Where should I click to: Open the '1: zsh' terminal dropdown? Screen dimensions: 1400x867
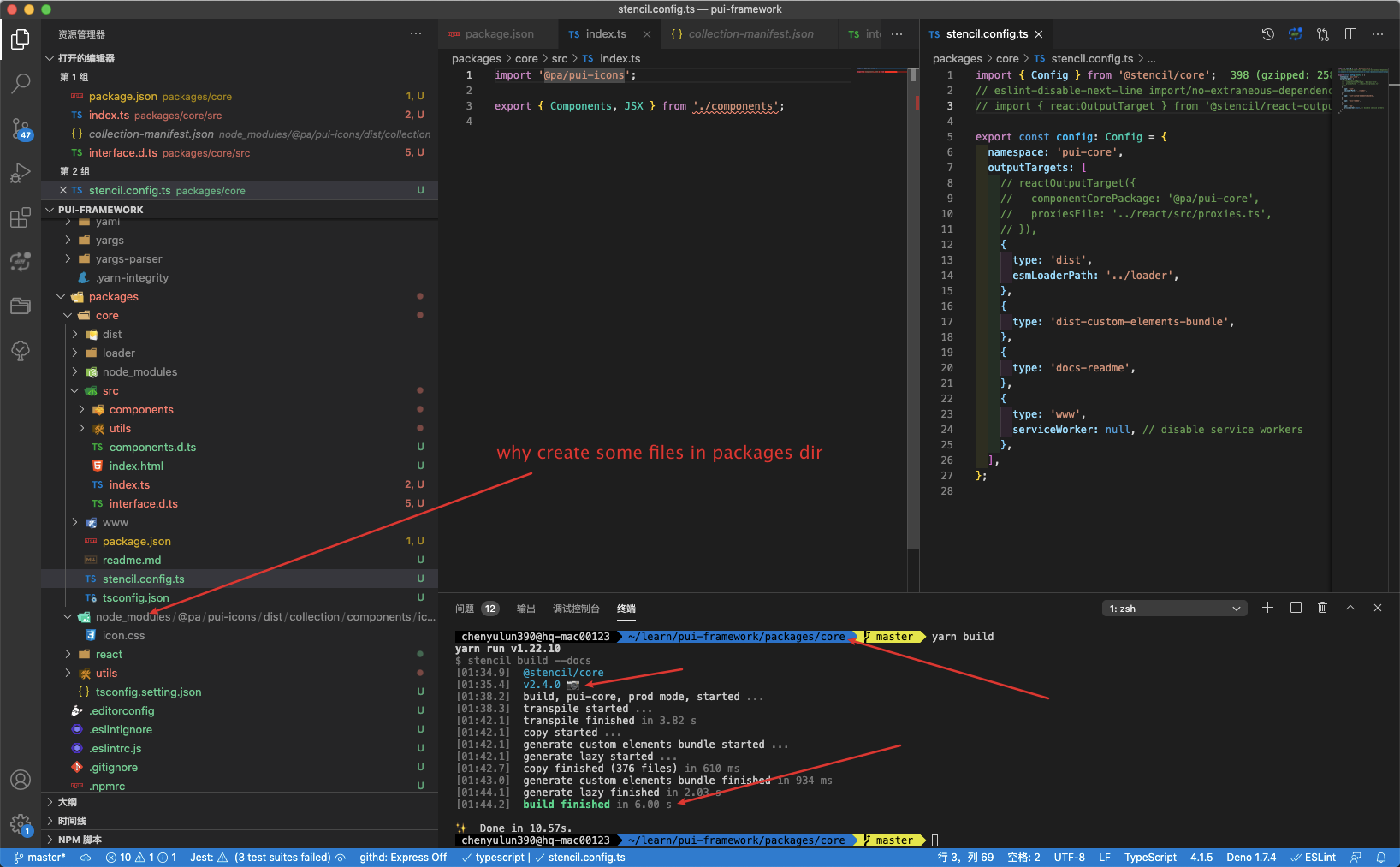tap(1174, 608)
